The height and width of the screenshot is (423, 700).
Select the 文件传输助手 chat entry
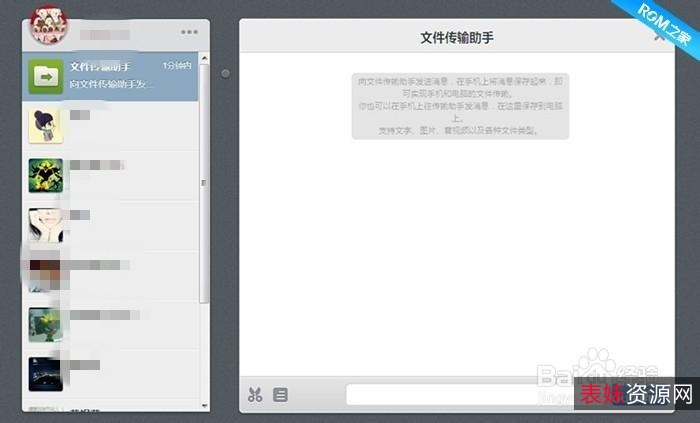pyautogui.click(x=110, y=77)
